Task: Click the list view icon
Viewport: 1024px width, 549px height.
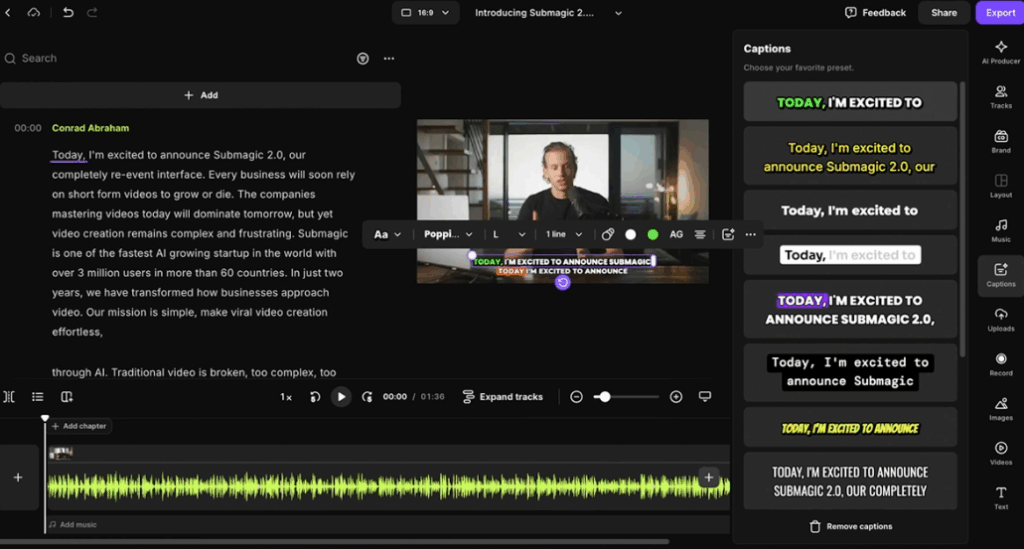Action: point(38,397)
